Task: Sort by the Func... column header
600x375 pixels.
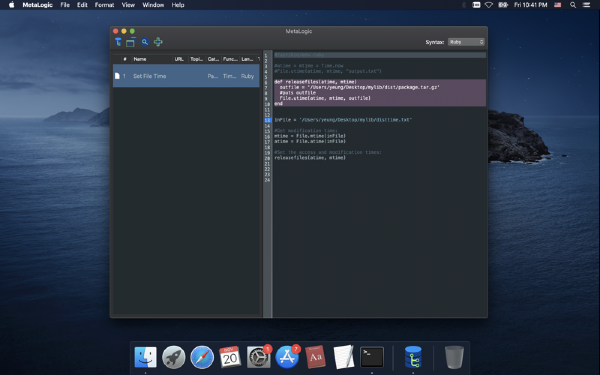Action: tap(230, 59)
